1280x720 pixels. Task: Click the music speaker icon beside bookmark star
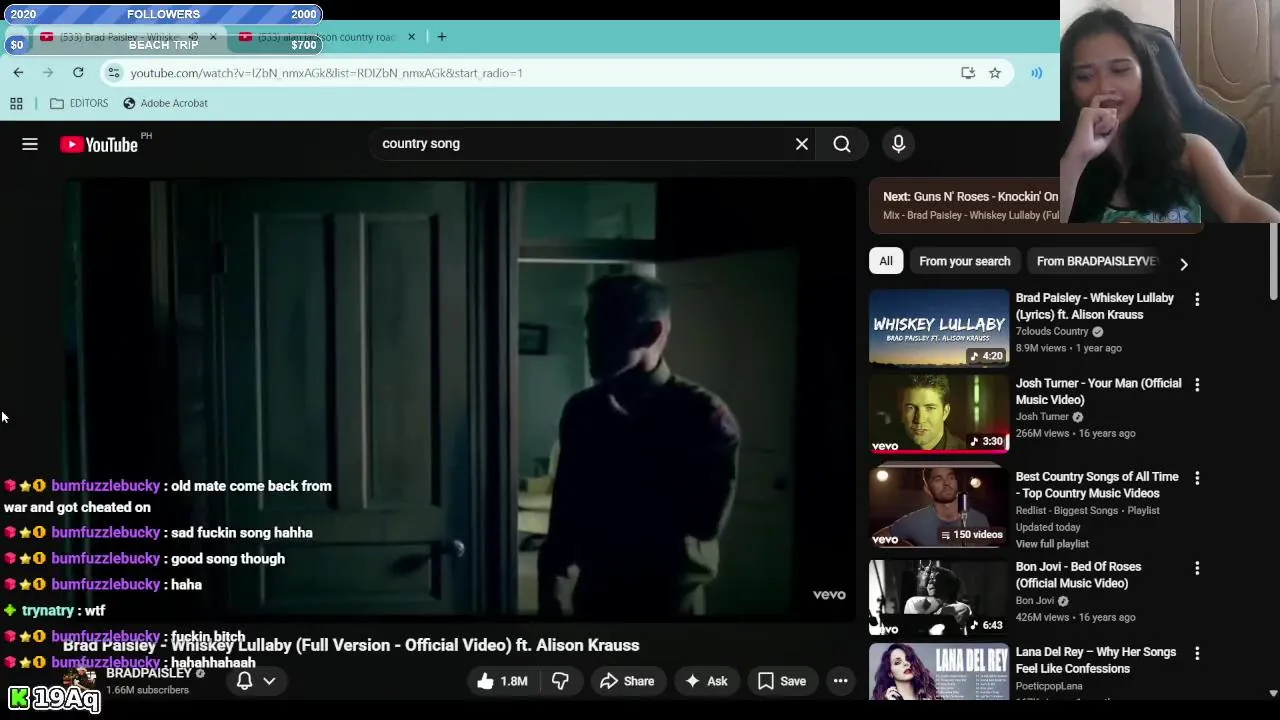1037,73
